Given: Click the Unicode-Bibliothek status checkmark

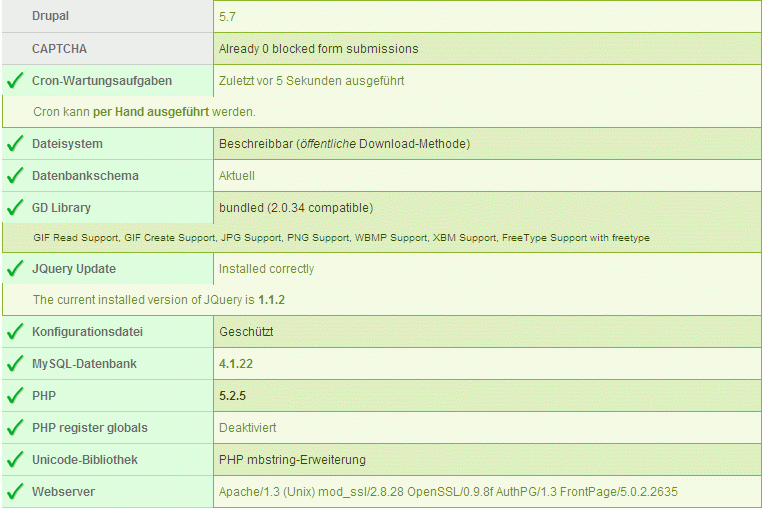Looking at the screenshot, I should point(16,459).
